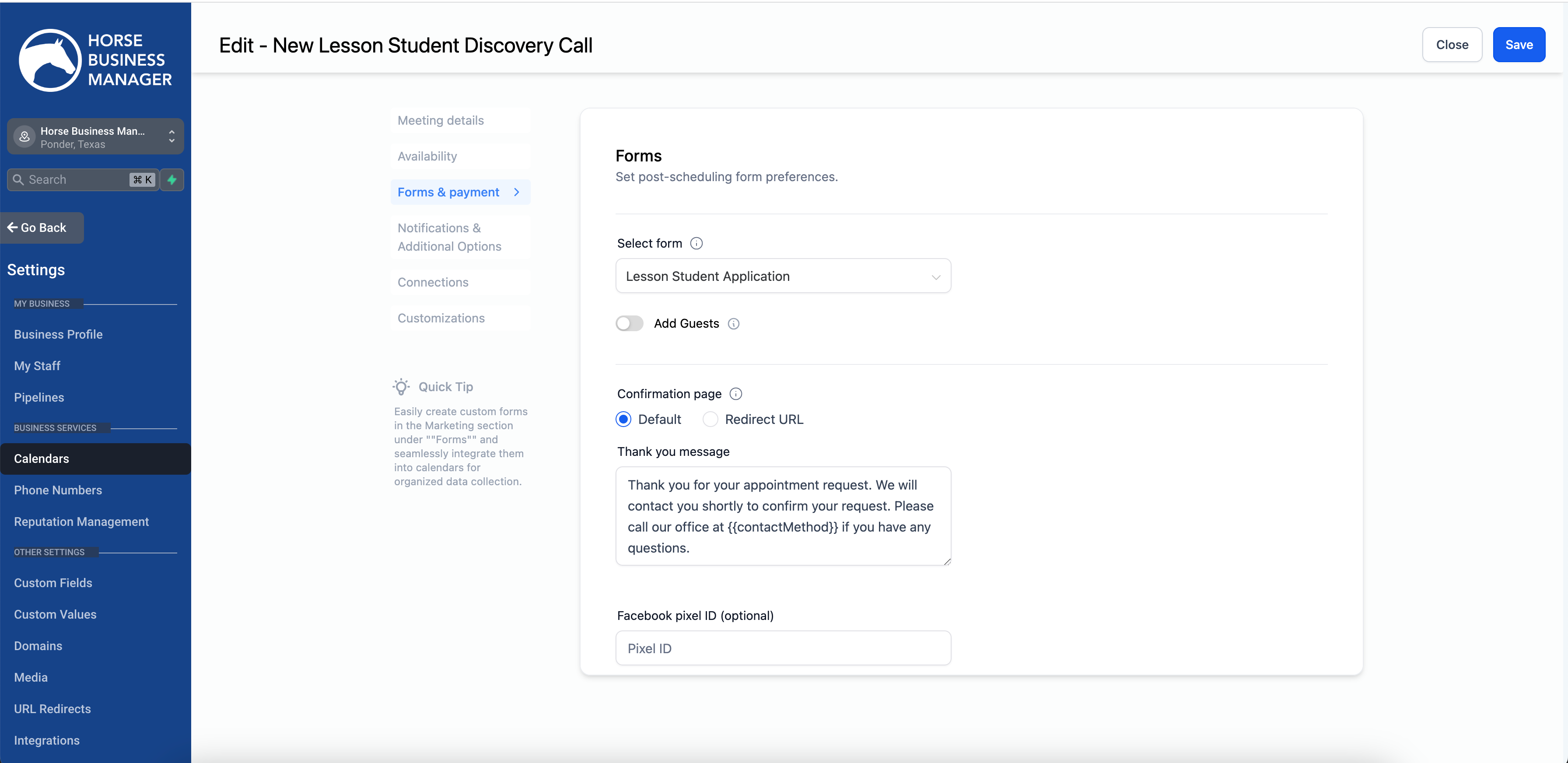Click the chevron on Forms & payment
This screenshot has height=763, width=1568.
click(x=517, y=192)
